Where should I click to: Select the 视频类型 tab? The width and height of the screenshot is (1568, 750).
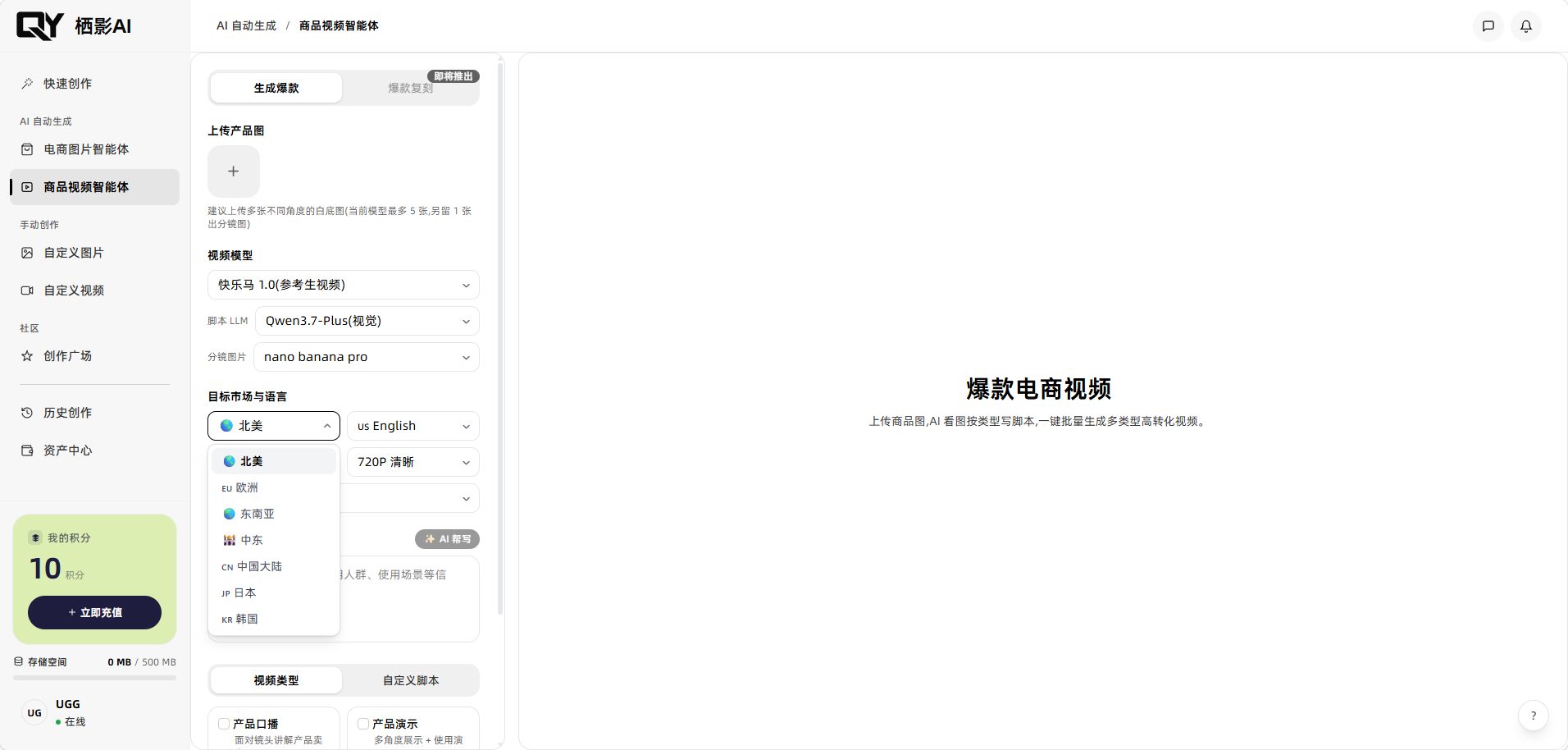click(x=276, y=680)
